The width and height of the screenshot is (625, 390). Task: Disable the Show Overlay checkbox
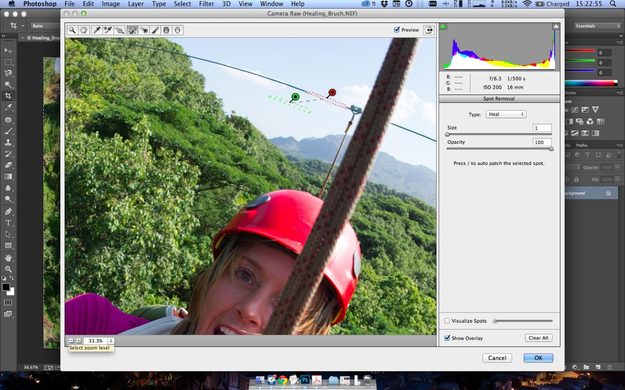point(447,338)
